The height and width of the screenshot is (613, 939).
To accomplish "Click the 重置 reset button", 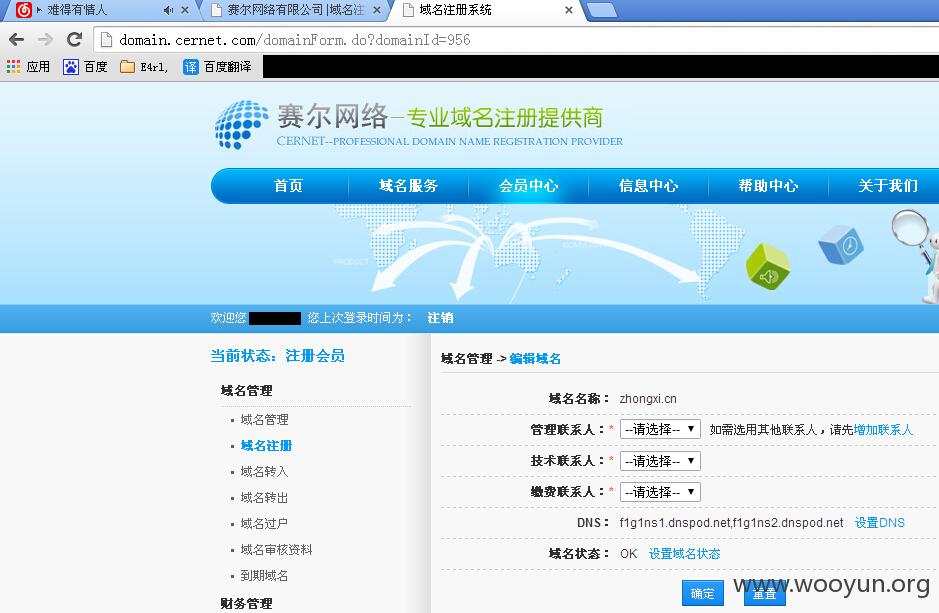I will pyautogui.click(x=764, y=593).
